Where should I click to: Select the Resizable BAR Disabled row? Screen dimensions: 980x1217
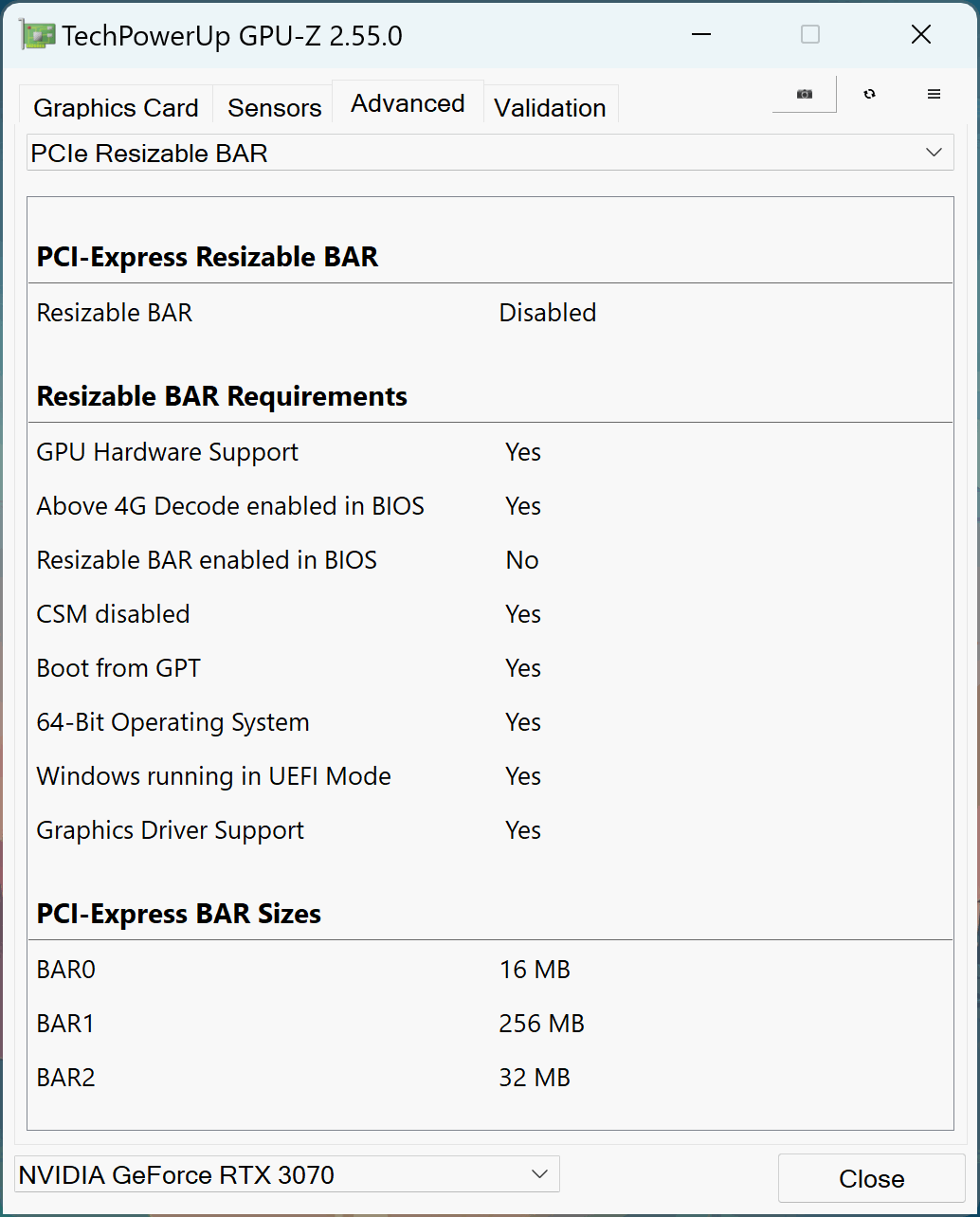[316, 313]
